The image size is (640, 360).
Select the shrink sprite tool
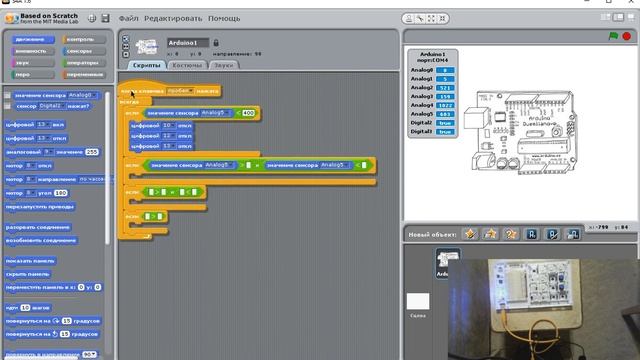442,18
